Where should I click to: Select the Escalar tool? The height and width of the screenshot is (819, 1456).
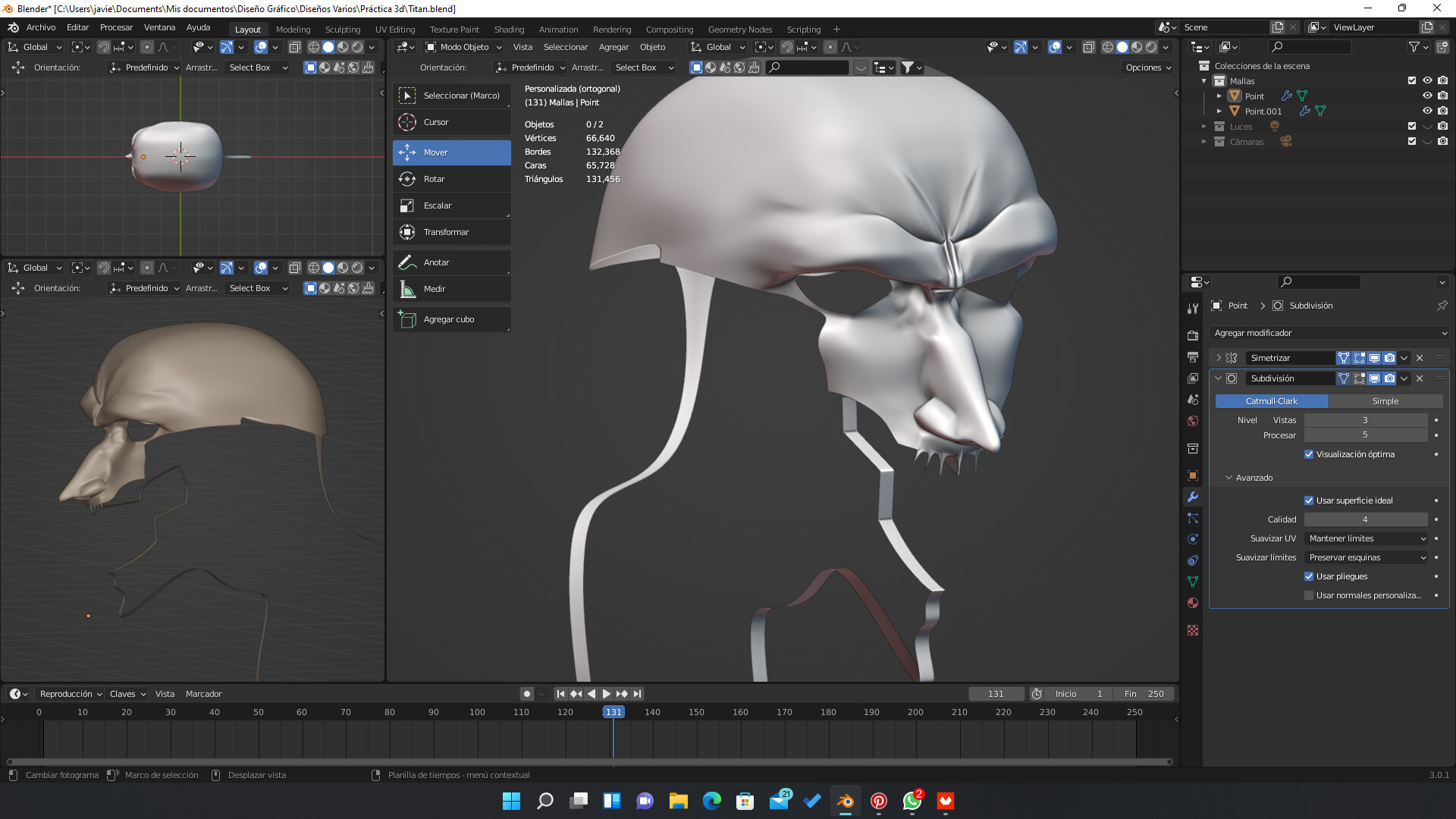(452, 206)
